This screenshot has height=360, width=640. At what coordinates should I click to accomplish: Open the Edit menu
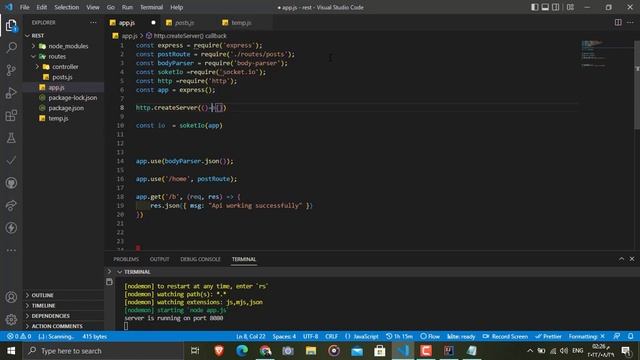pyautogui.click(x=42, y=7)
